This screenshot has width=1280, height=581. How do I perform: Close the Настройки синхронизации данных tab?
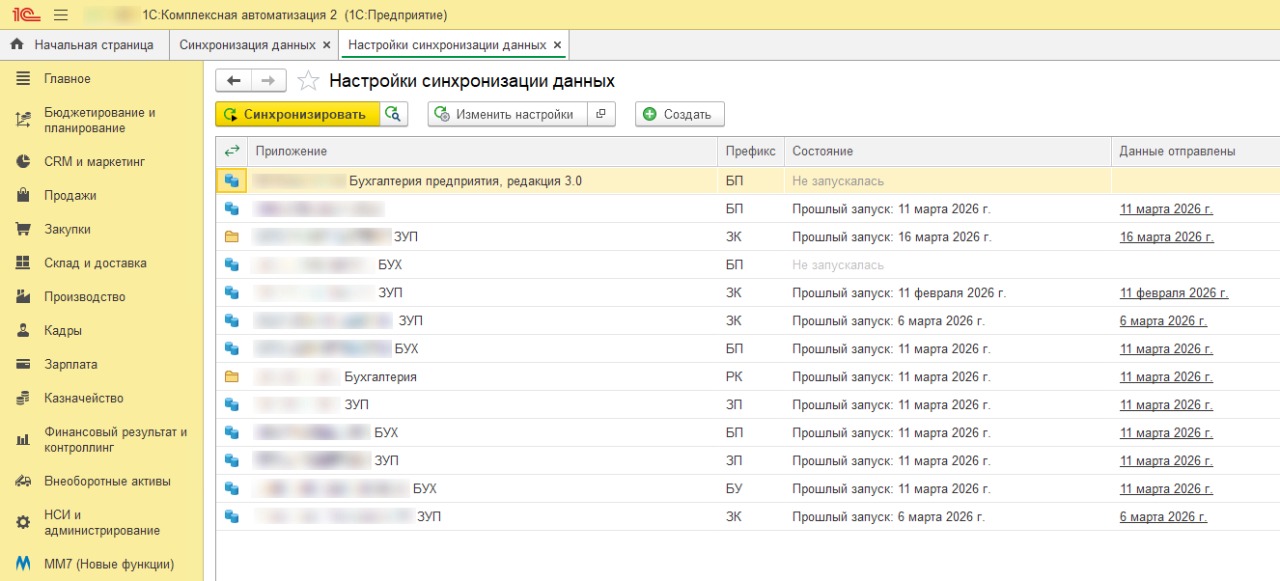(x=557, y=45)
